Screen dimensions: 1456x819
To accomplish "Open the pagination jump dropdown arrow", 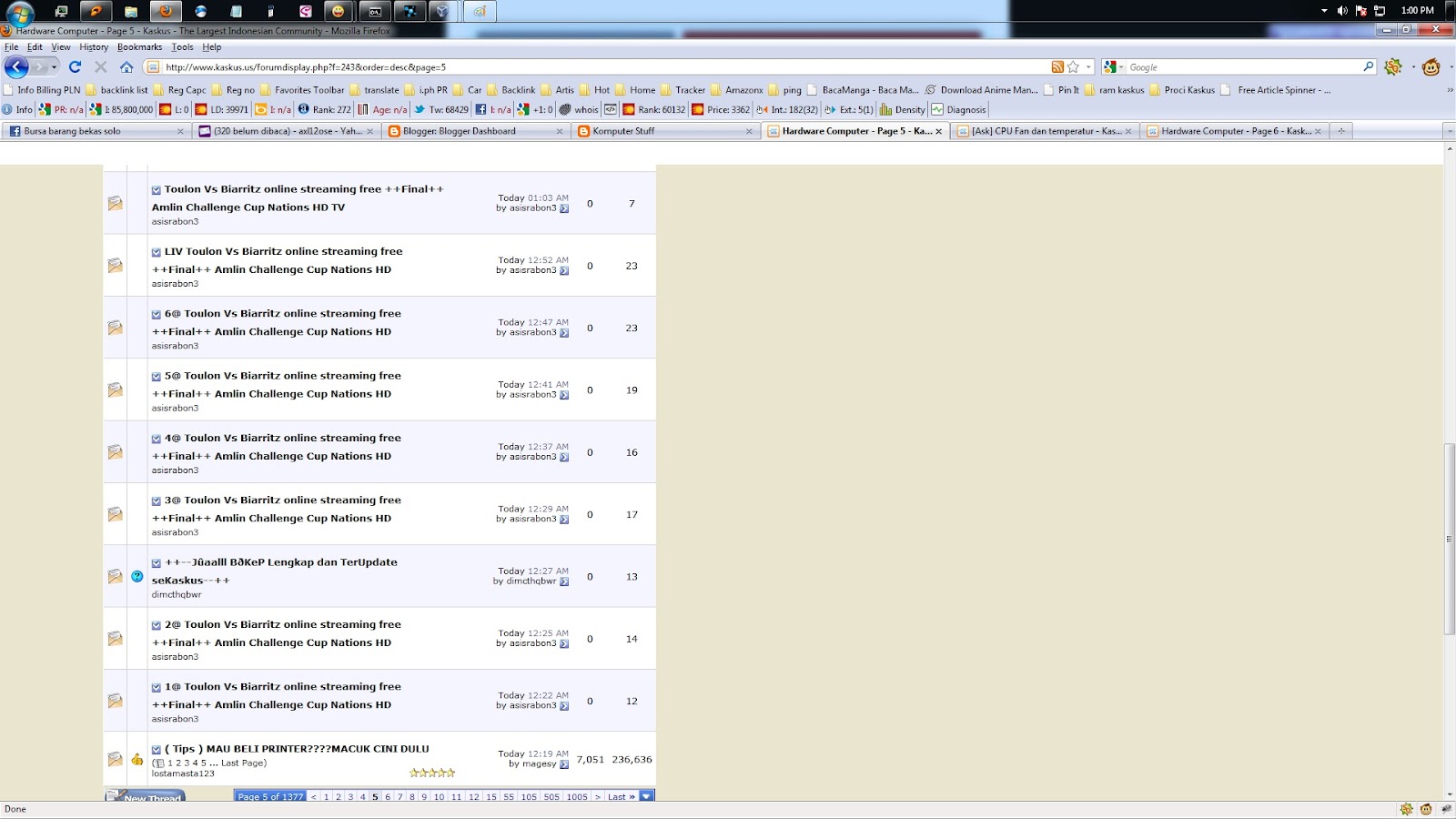I will point(646,796).
